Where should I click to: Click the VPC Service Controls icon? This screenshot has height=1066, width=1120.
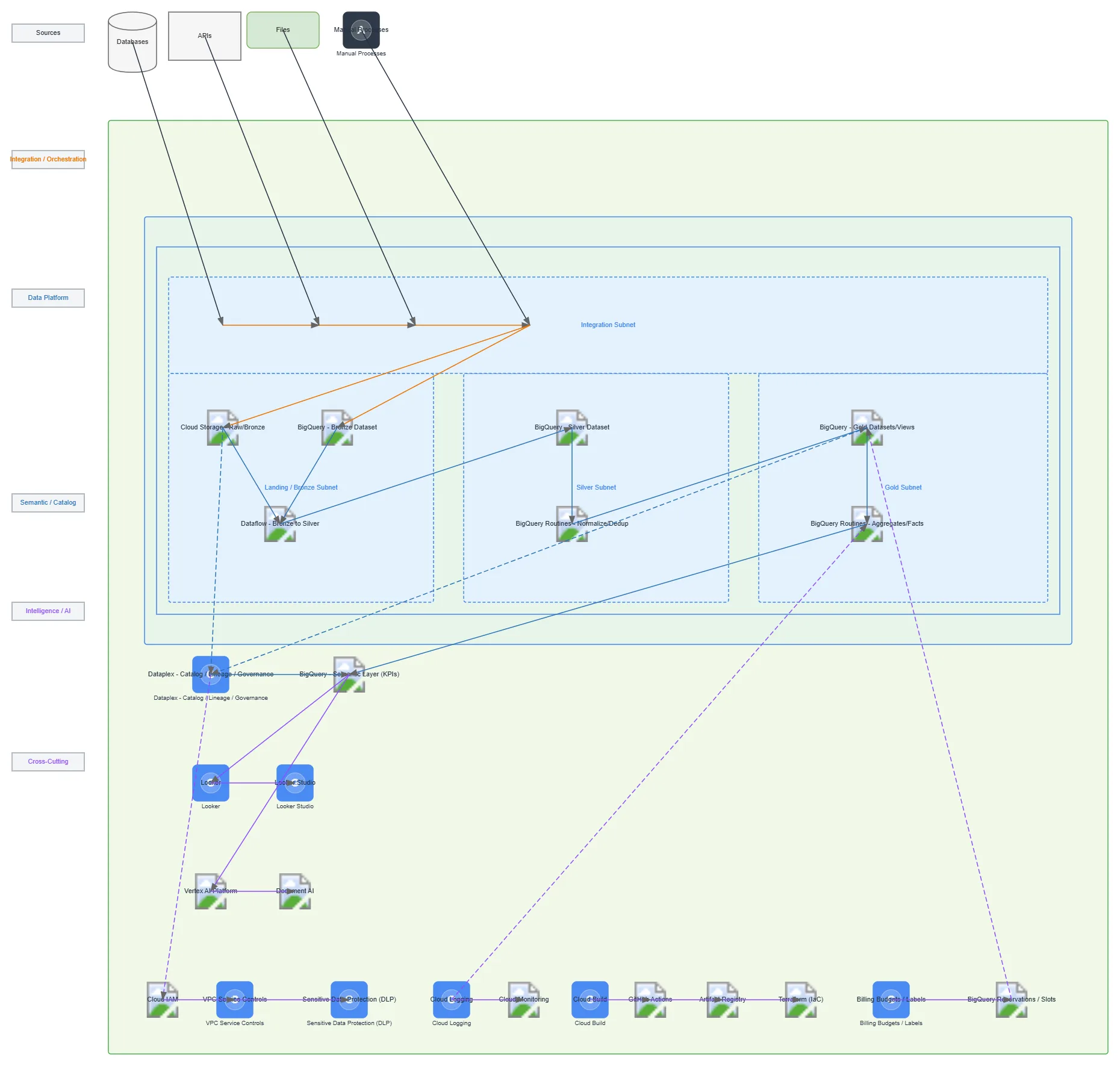pos(235,1000)
